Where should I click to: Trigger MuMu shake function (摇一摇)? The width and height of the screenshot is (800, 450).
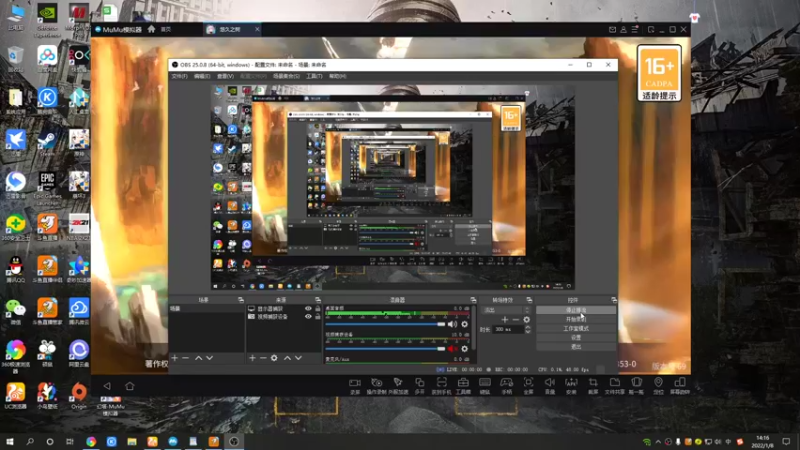(x=636, y=386)
